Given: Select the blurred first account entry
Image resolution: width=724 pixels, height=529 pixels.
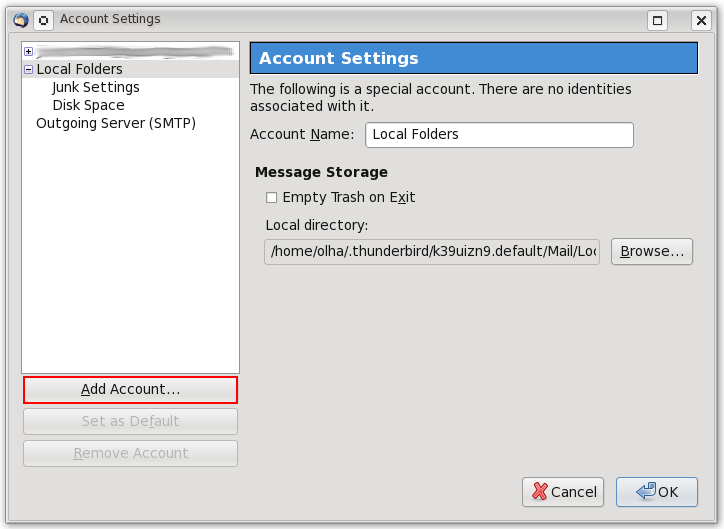Looking at the screenshot, I should (130, 51).
